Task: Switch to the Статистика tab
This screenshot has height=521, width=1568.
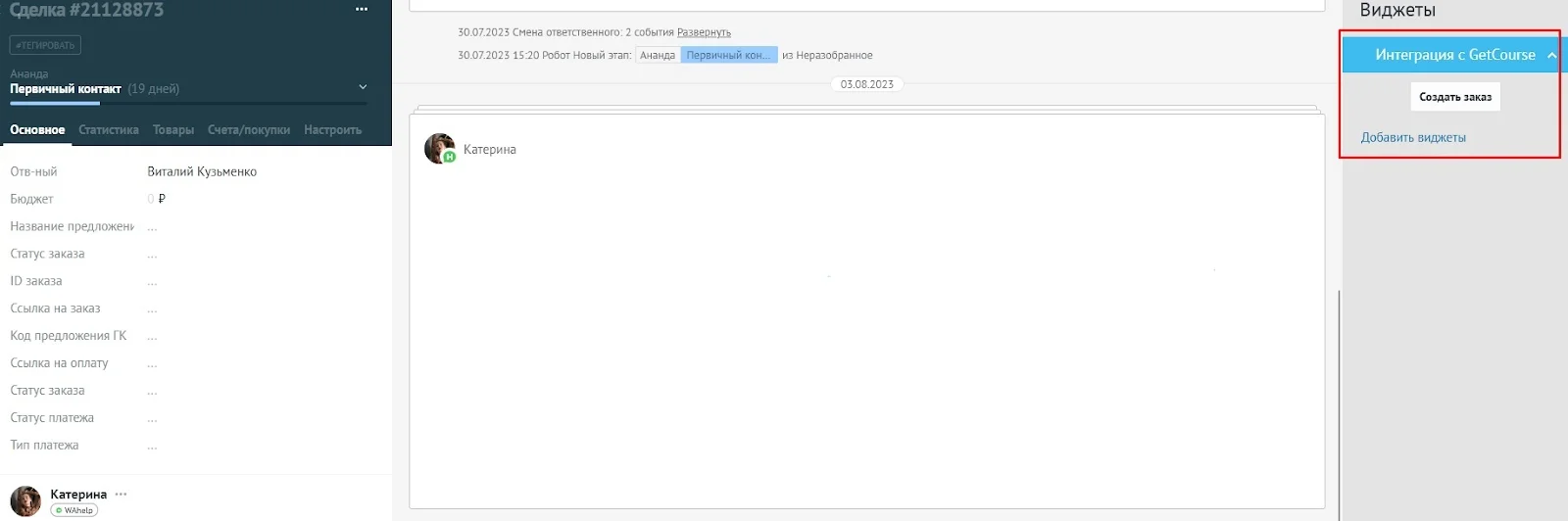Action: [x=108, y=129]
